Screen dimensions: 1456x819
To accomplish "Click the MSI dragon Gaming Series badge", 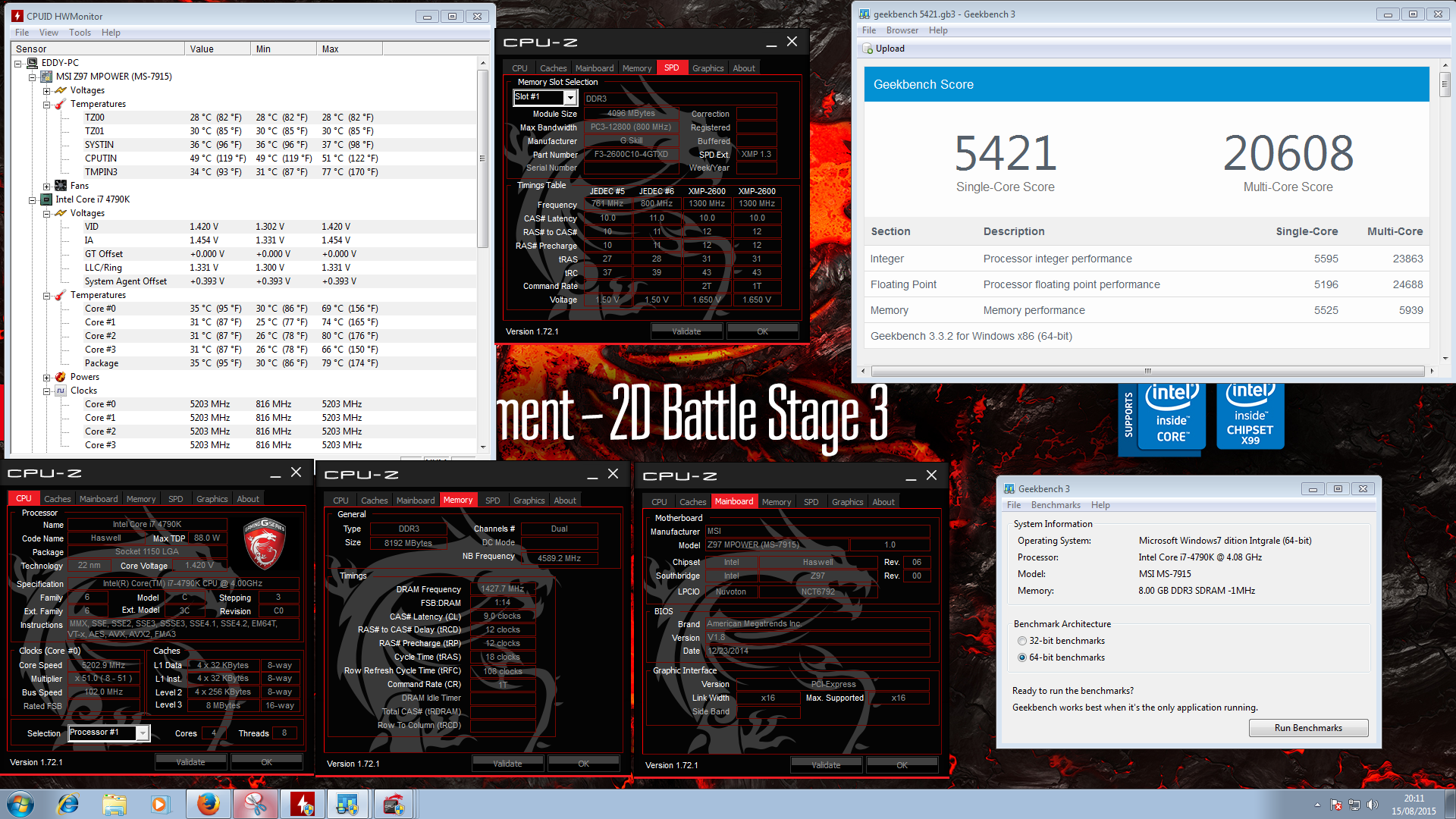I will point(264,544).
